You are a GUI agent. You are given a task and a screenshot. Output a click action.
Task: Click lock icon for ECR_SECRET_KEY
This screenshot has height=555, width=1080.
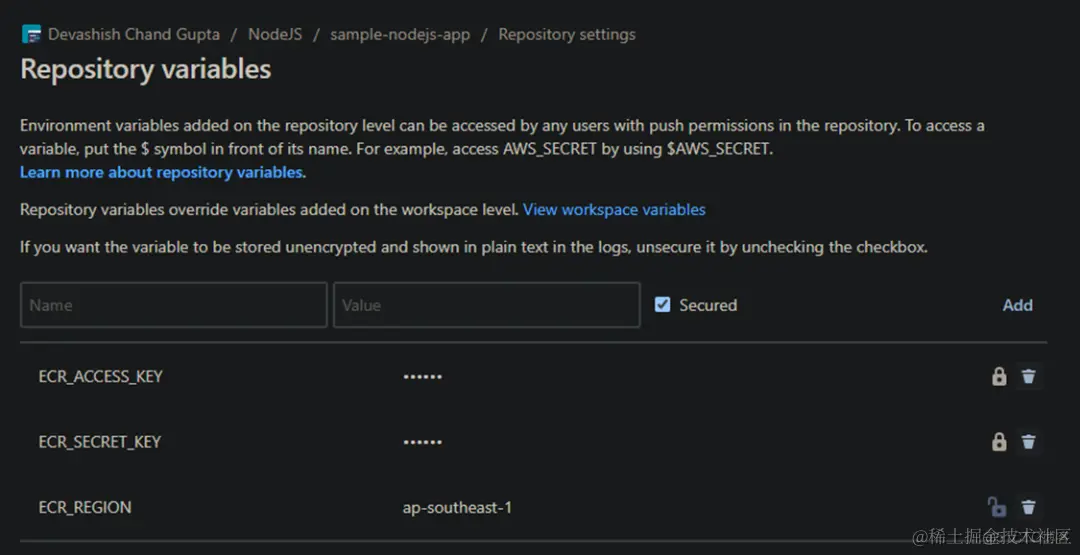click(x=999, y=441)
